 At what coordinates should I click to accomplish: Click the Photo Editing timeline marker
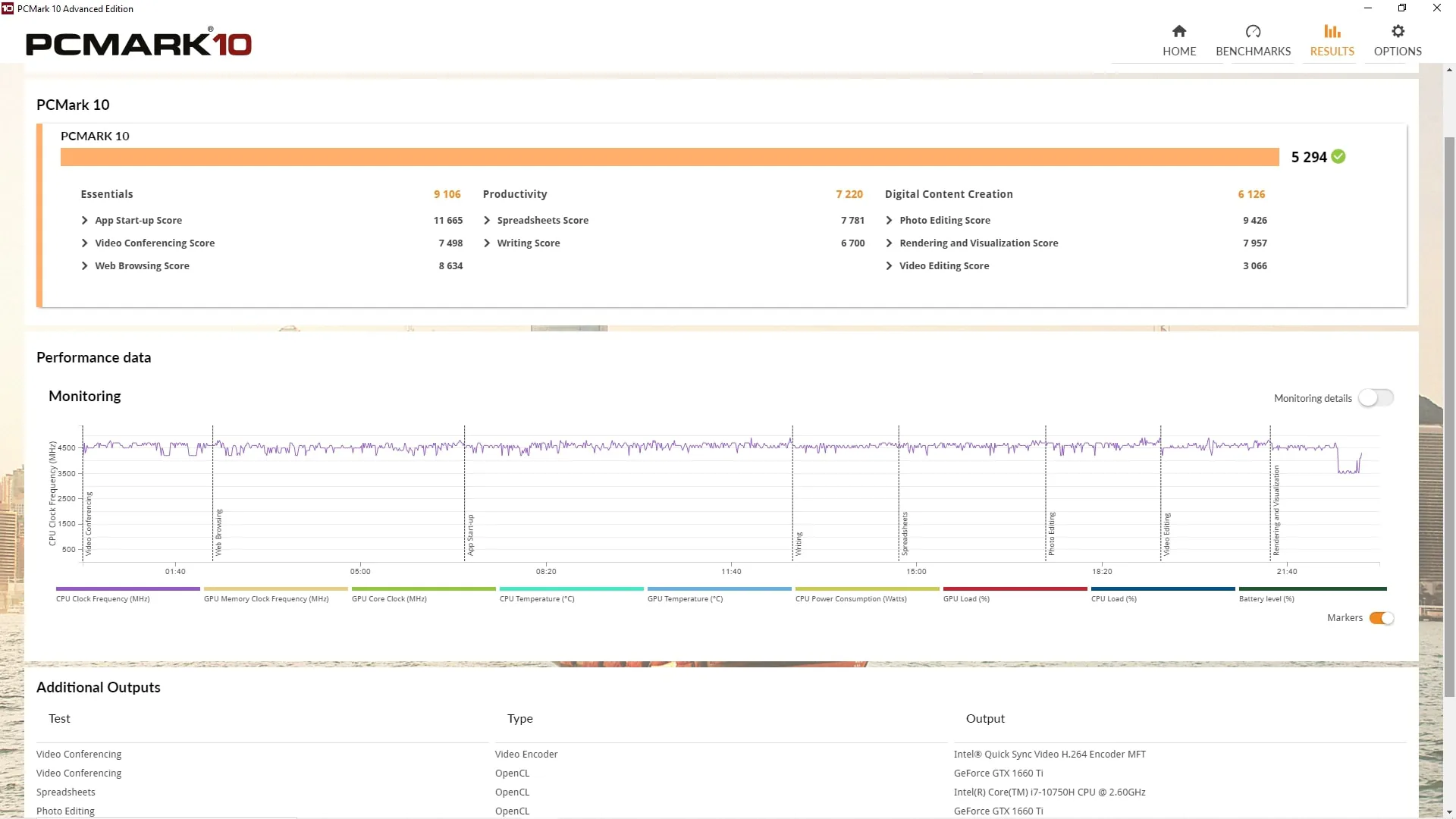[x=1052, y=534]
